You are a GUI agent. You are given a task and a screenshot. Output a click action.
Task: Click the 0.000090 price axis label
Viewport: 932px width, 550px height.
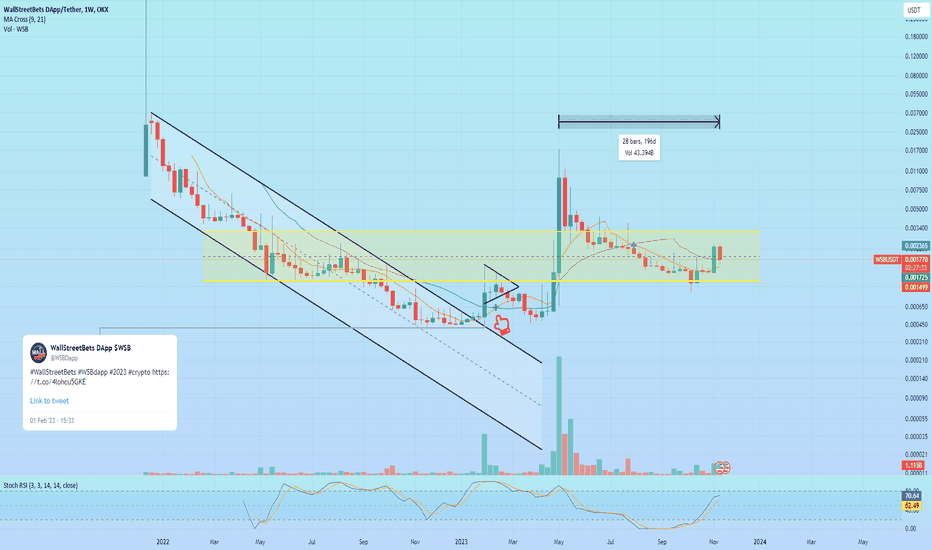[x=916, y=398]
